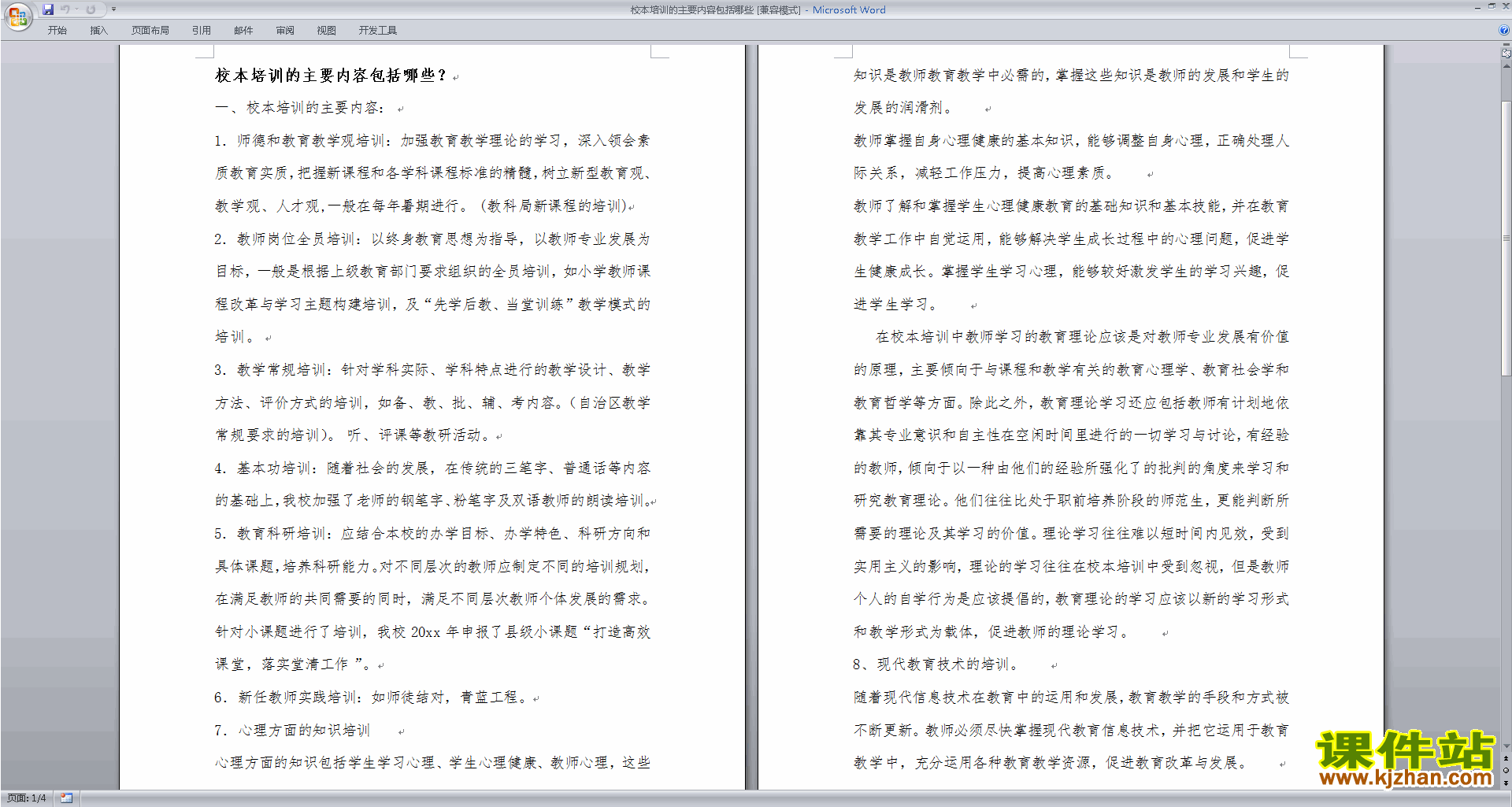
Task: Open the 审阅 ribbon tab
Action: click(x=285, y=31)
